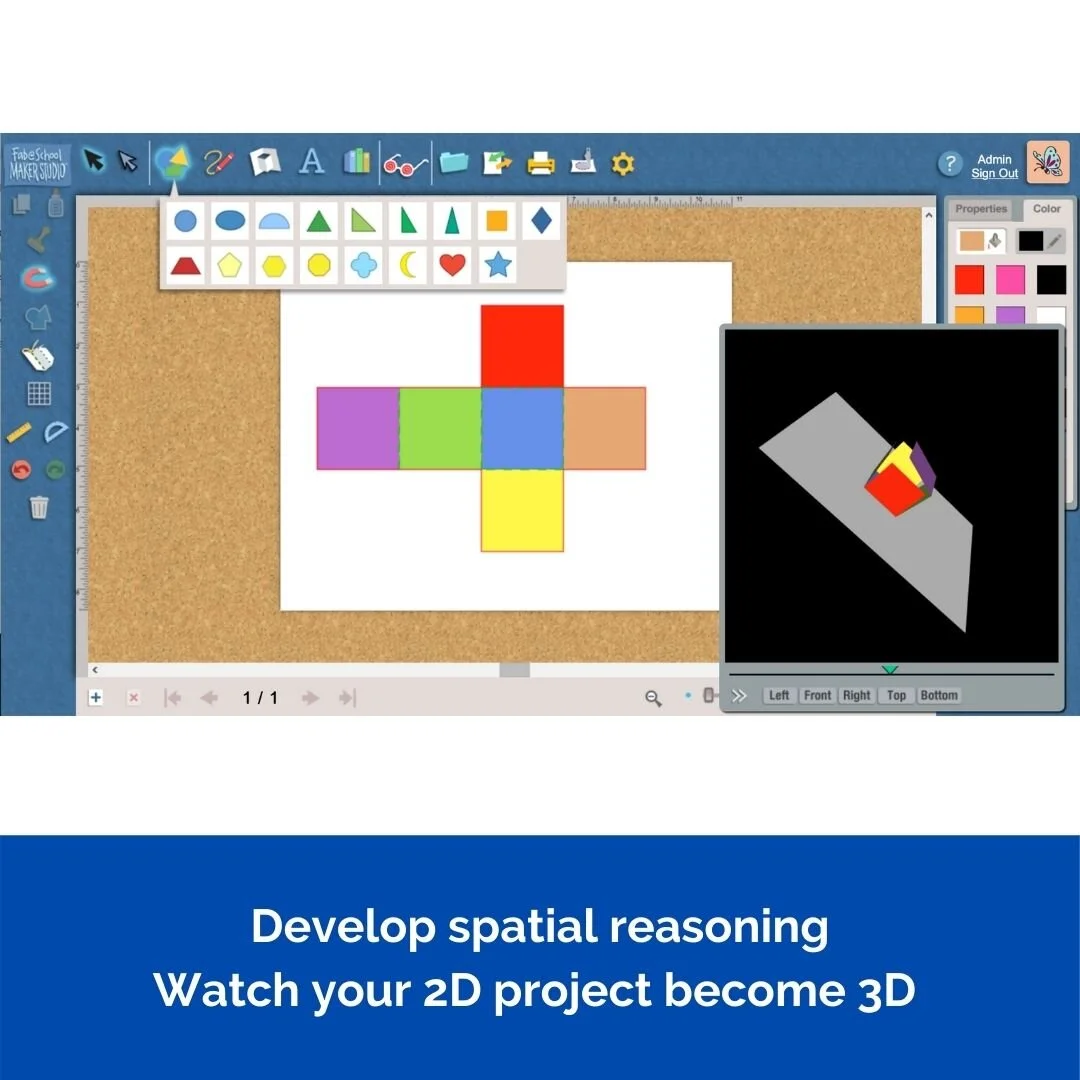The width and height of the screenshot is (1080, 1080).
Task: Open settings with the gear icon
Action: click(x=623, y=164)
